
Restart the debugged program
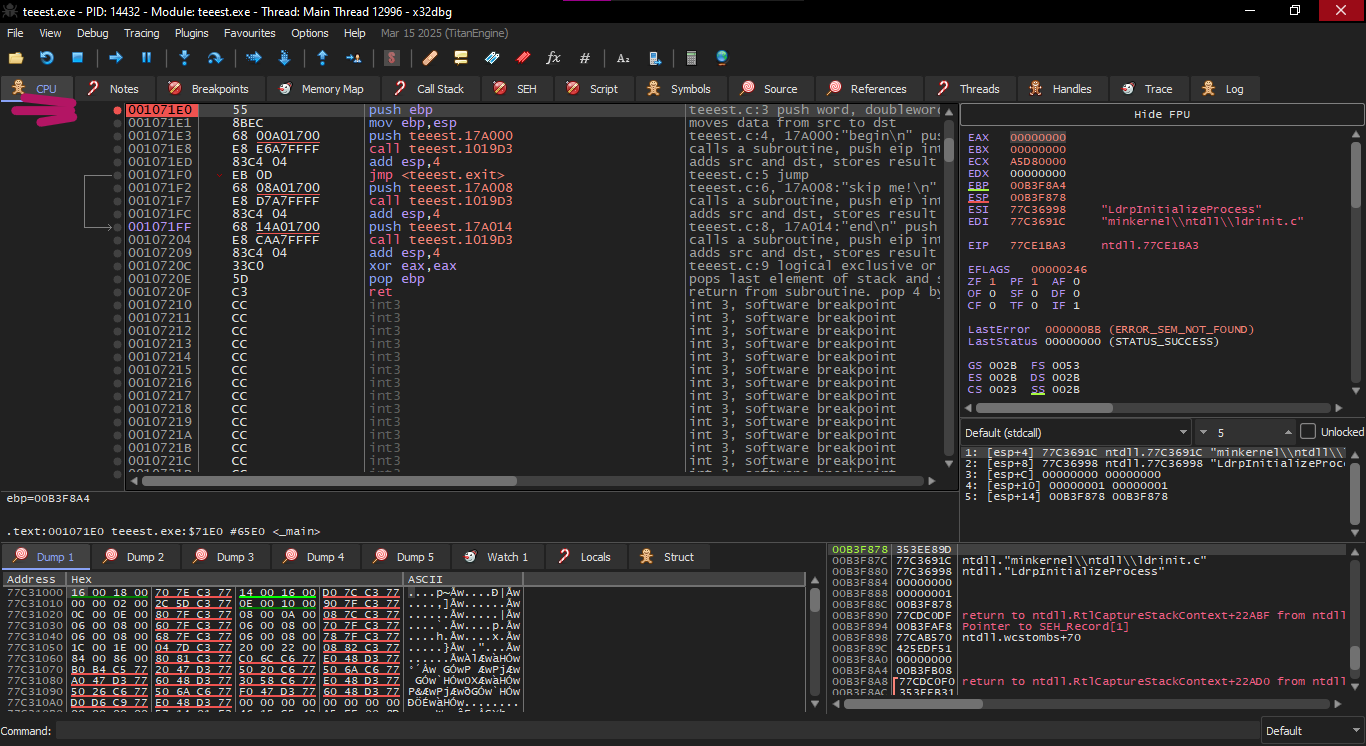46,58
